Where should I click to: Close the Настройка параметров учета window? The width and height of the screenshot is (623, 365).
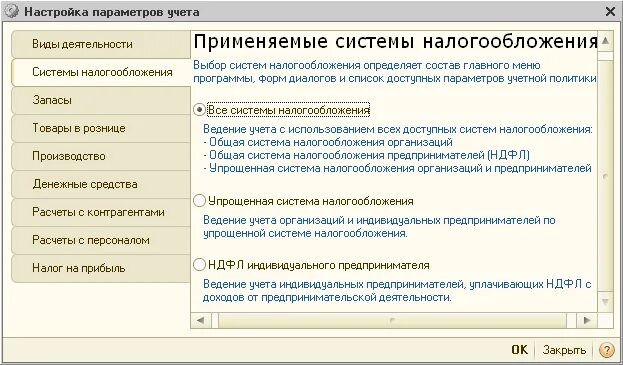click(610, 12)
